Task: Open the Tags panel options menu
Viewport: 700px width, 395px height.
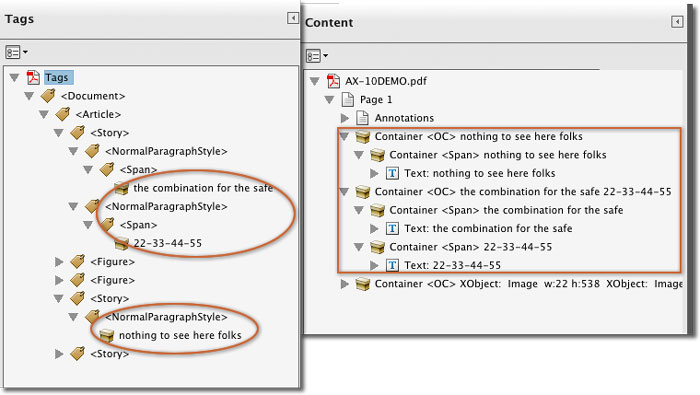Action: 16,52
